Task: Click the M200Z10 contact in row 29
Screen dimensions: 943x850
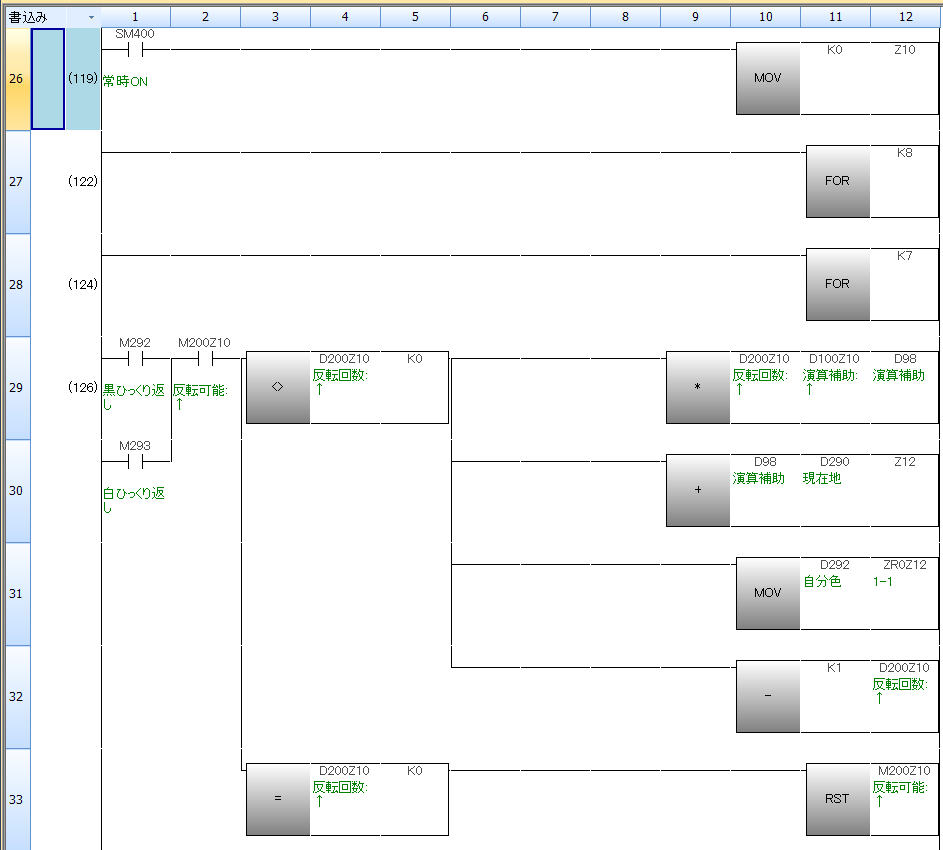Action: coord(204,359)
